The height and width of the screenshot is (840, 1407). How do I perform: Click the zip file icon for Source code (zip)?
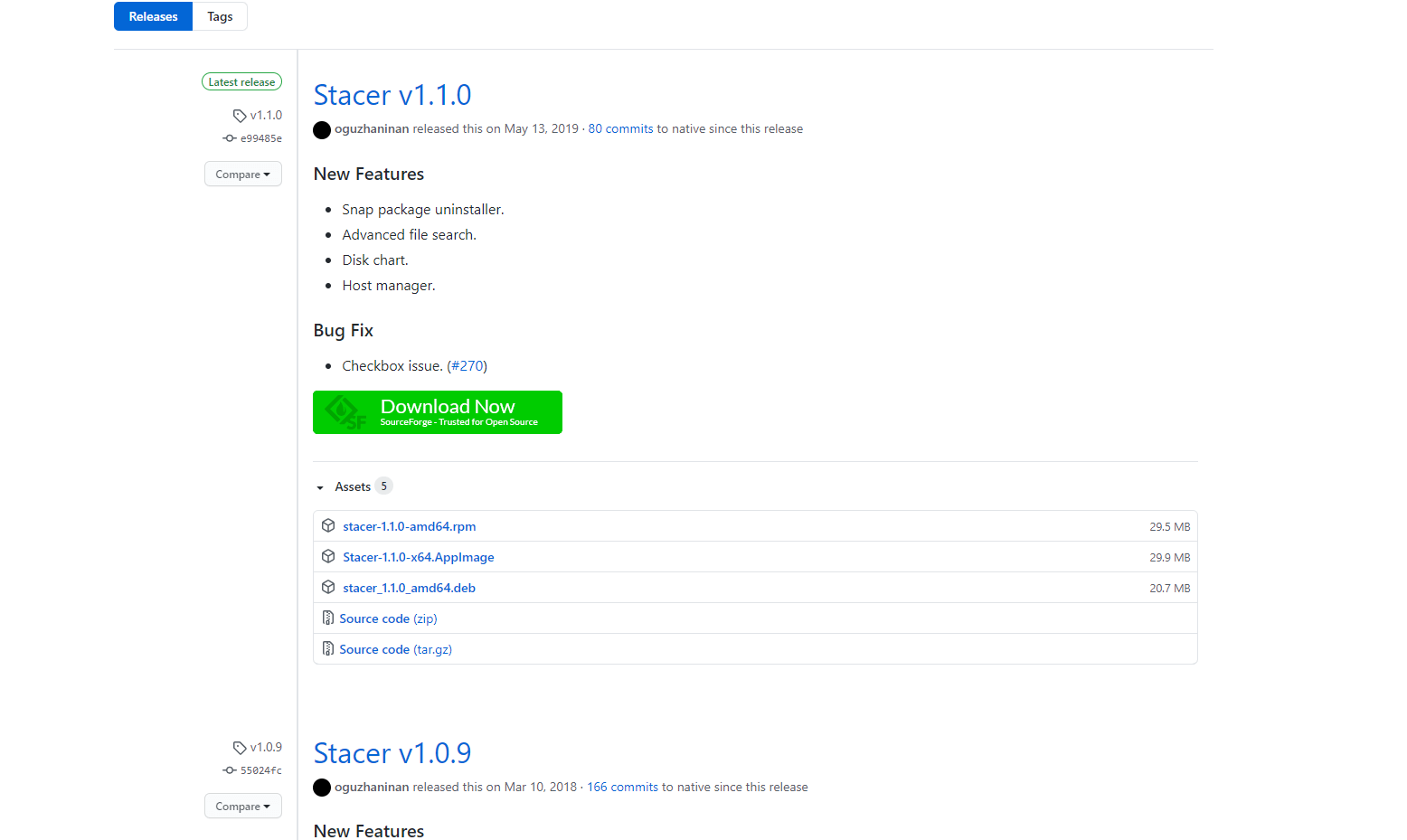[328, 618]
